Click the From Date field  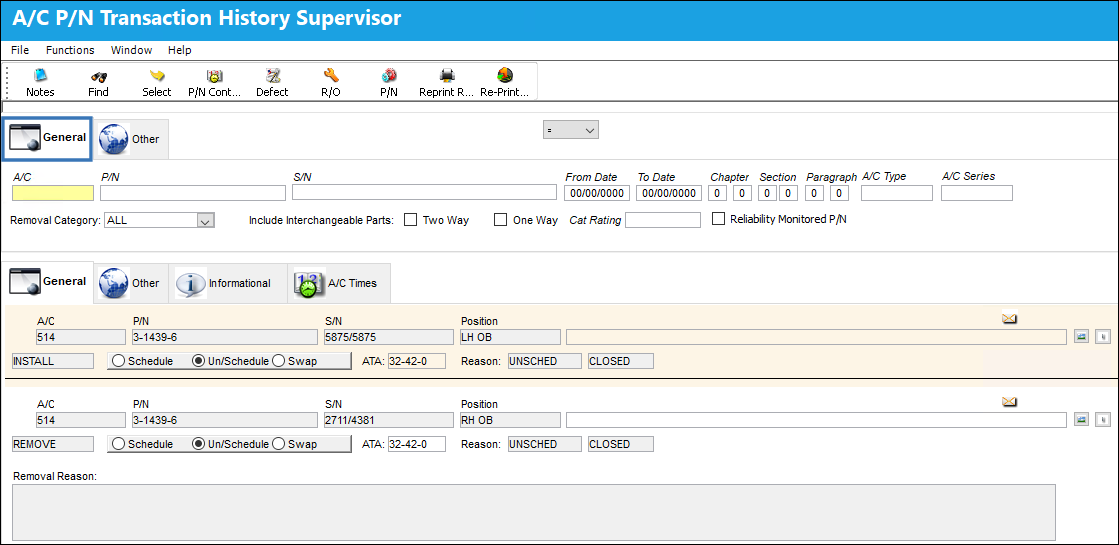click(x=597, y=193)
